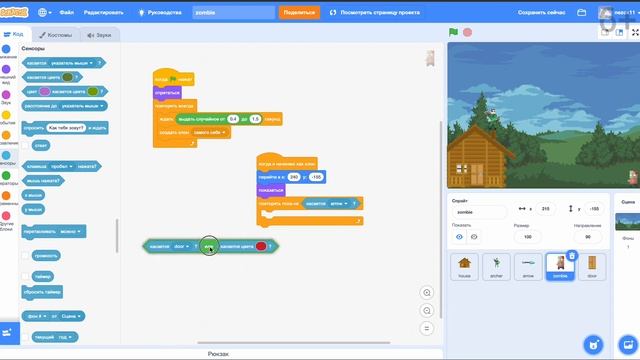Open the Внешний вид (Looks) block category

7,74
